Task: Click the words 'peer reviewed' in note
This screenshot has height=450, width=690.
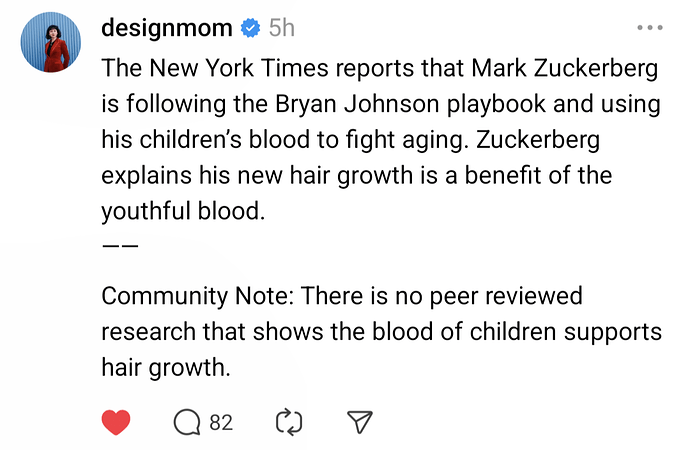Action: tap(506, 296)
